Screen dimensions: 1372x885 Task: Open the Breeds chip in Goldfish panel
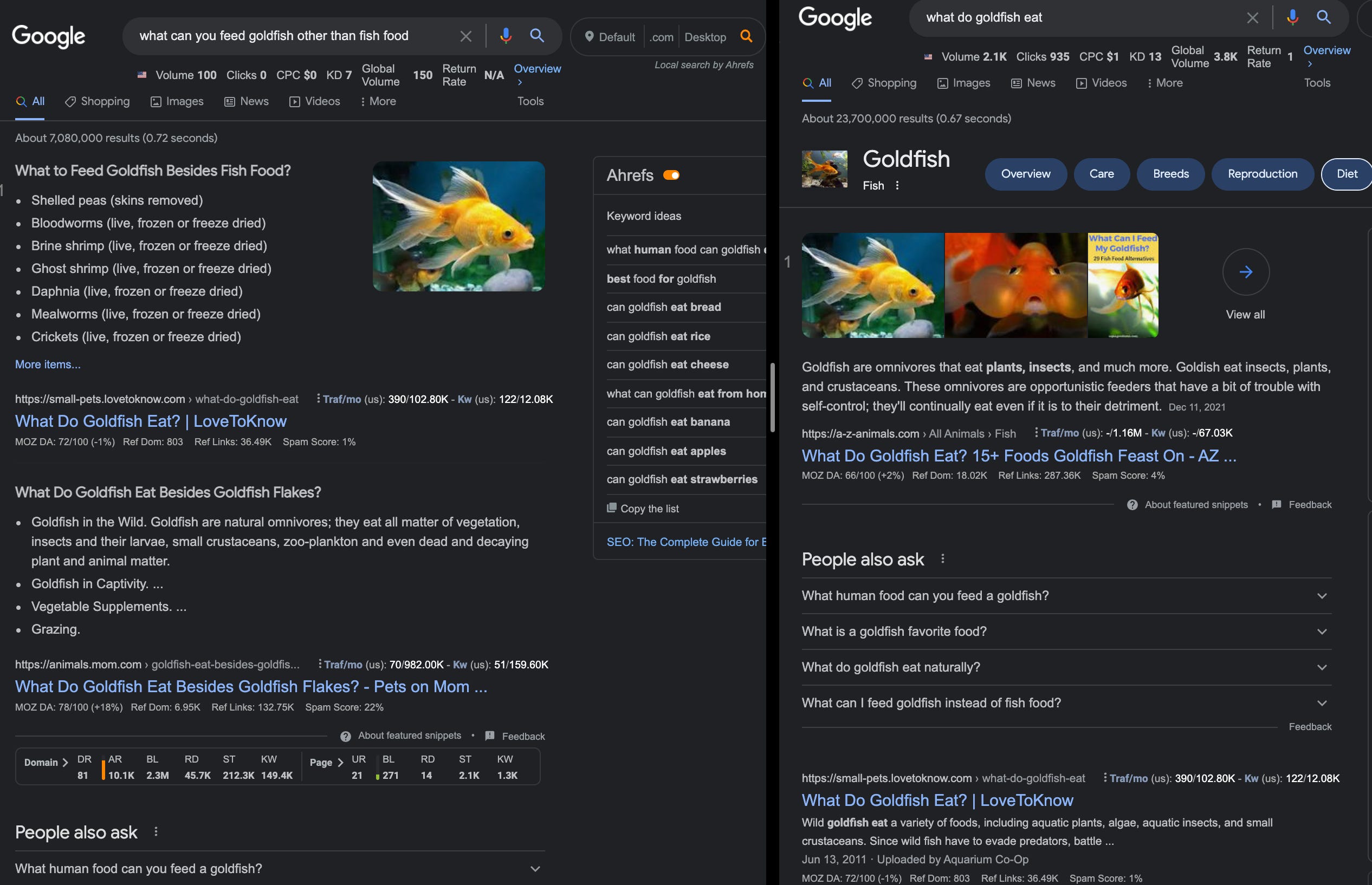pos(1171,173)
